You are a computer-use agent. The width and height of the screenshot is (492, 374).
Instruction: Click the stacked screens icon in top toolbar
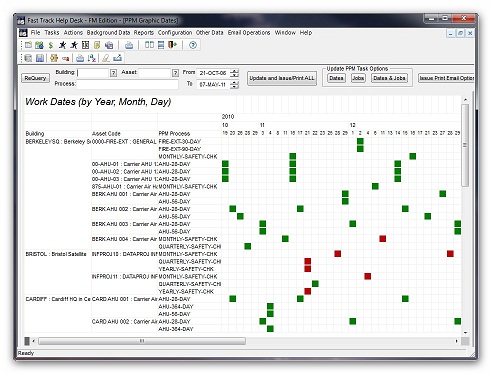click(109, 45)
